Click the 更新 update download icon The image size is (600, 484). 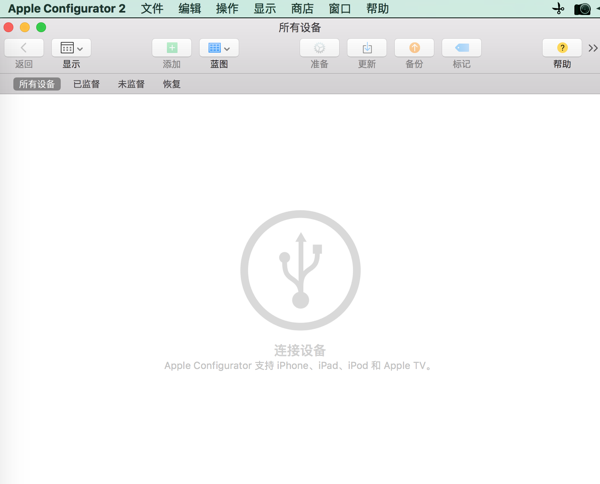point(367,48)
